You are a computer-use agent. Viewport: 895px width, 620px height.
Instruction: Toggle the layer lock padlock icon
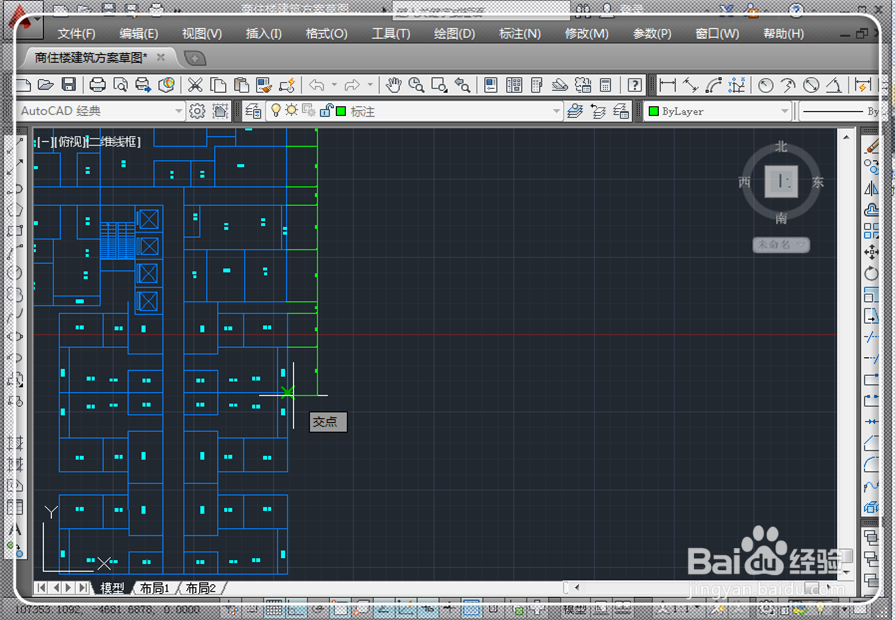click(325, 110)
